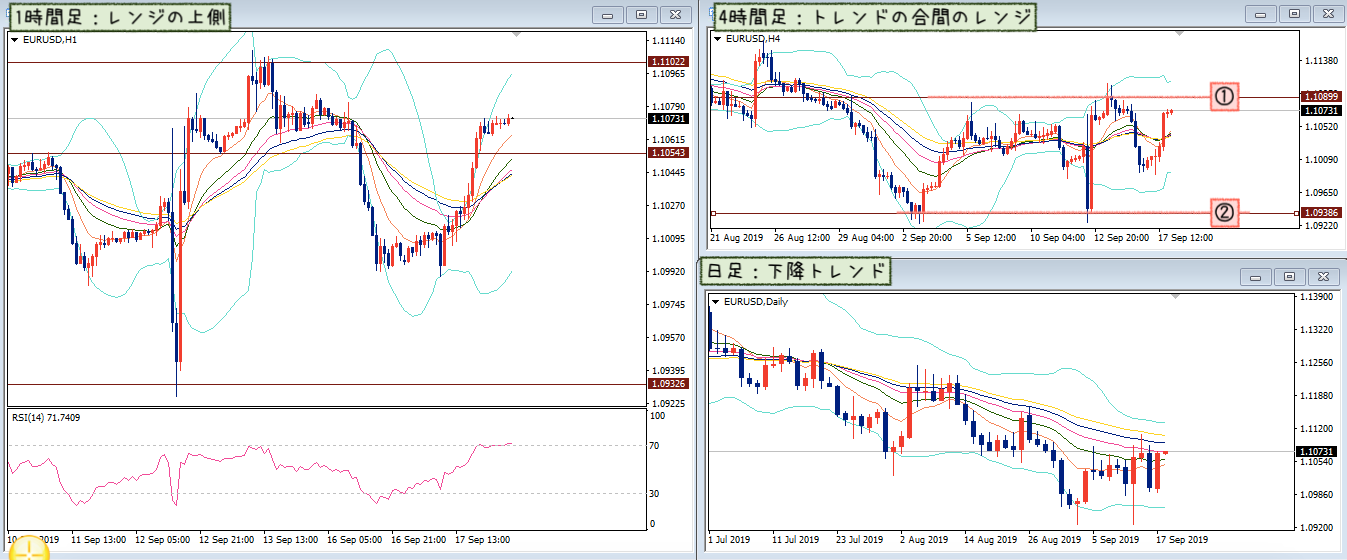Viewport: 1347px width, 560px height.
Task: Click 1.11140 on H1 price scale
Action: coord(669,41)
